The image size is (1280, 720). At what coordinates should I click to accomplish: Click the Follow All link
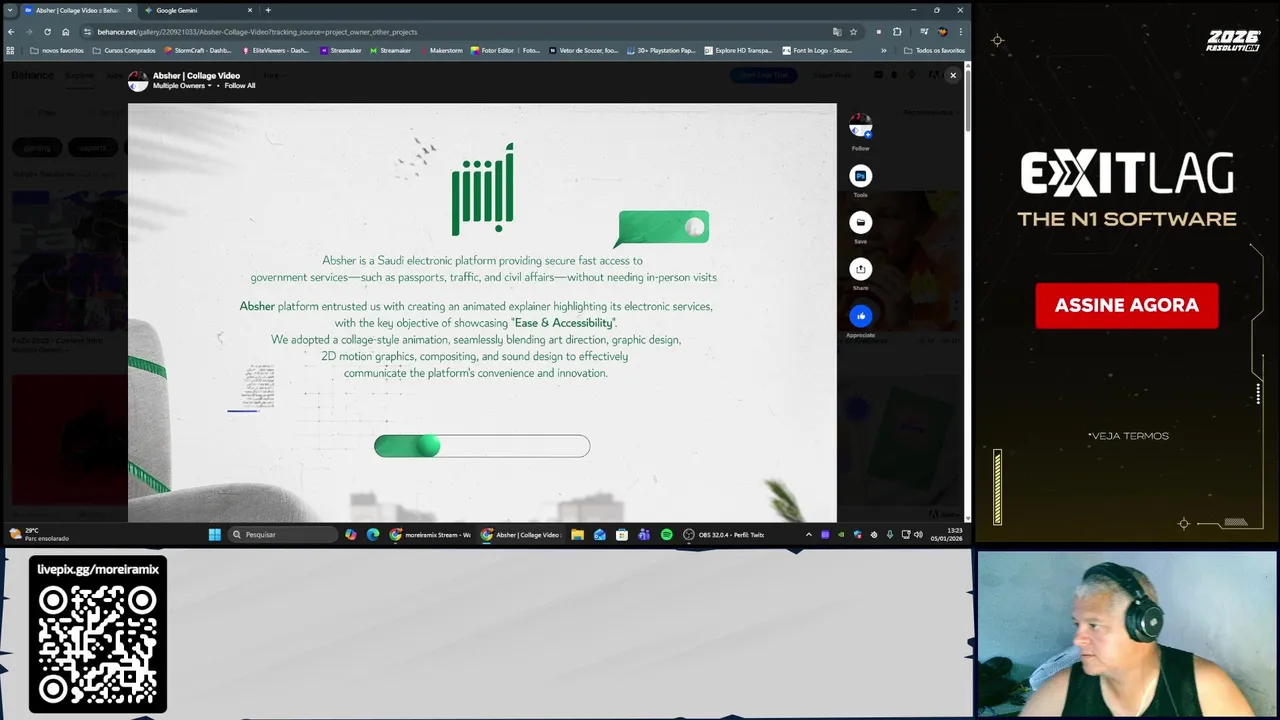(240, 86)
